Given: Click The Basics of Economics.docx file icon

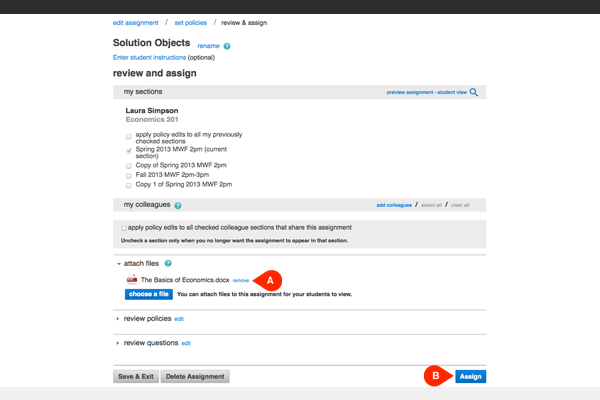Looking at the screenshot, I should (131, 279).
